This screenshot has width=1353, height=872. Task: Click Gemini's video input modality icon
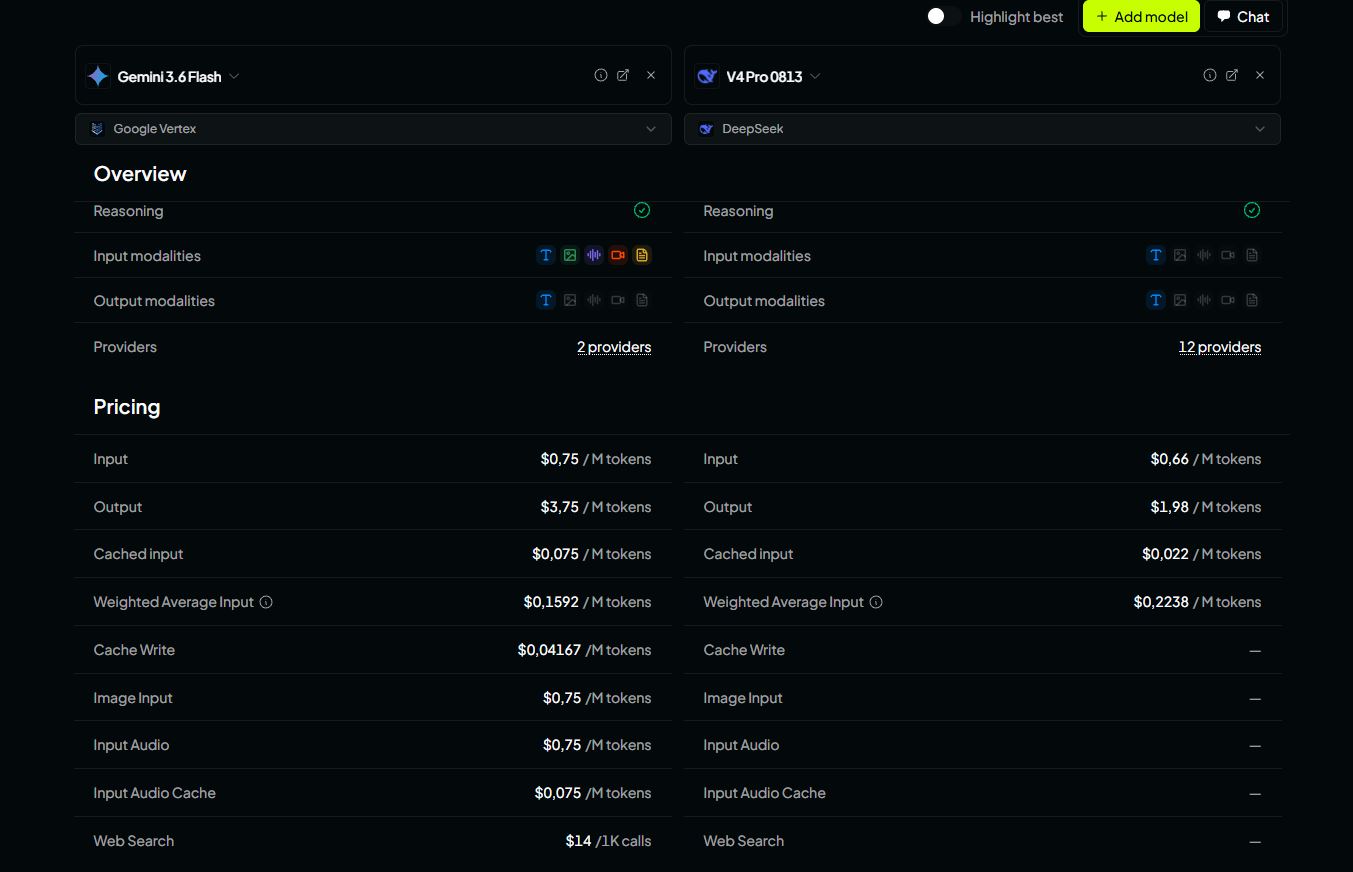(x=618, y=255)
